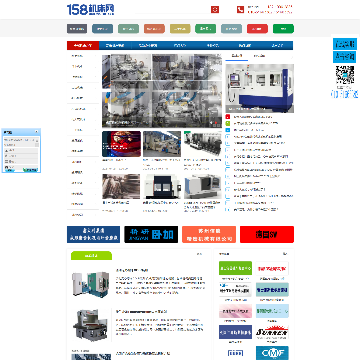Click the red search icon in the header
Viewport: 360px width, 360px height.
[x=215, y=10]
